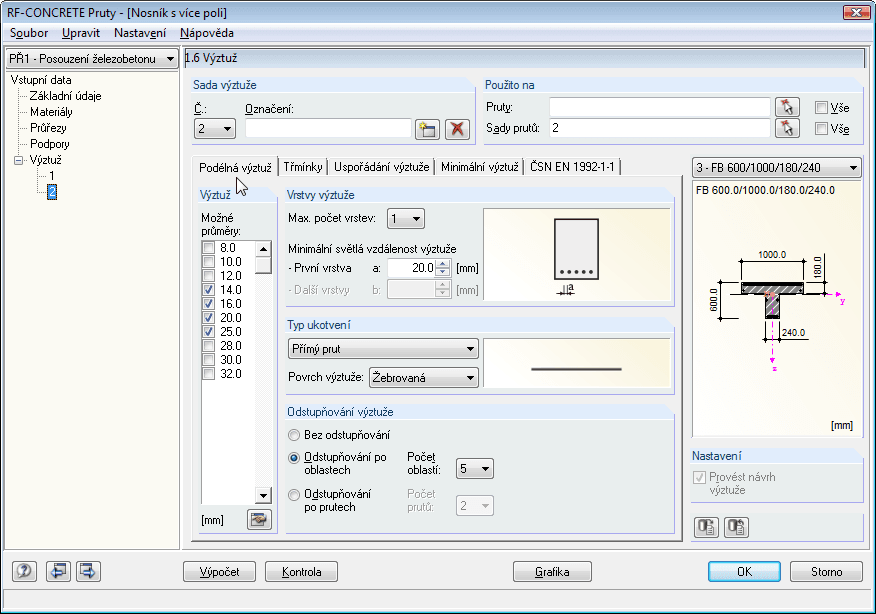Confirm with the OK button
This screenshot has width=876, height=614.
[744, 572]
